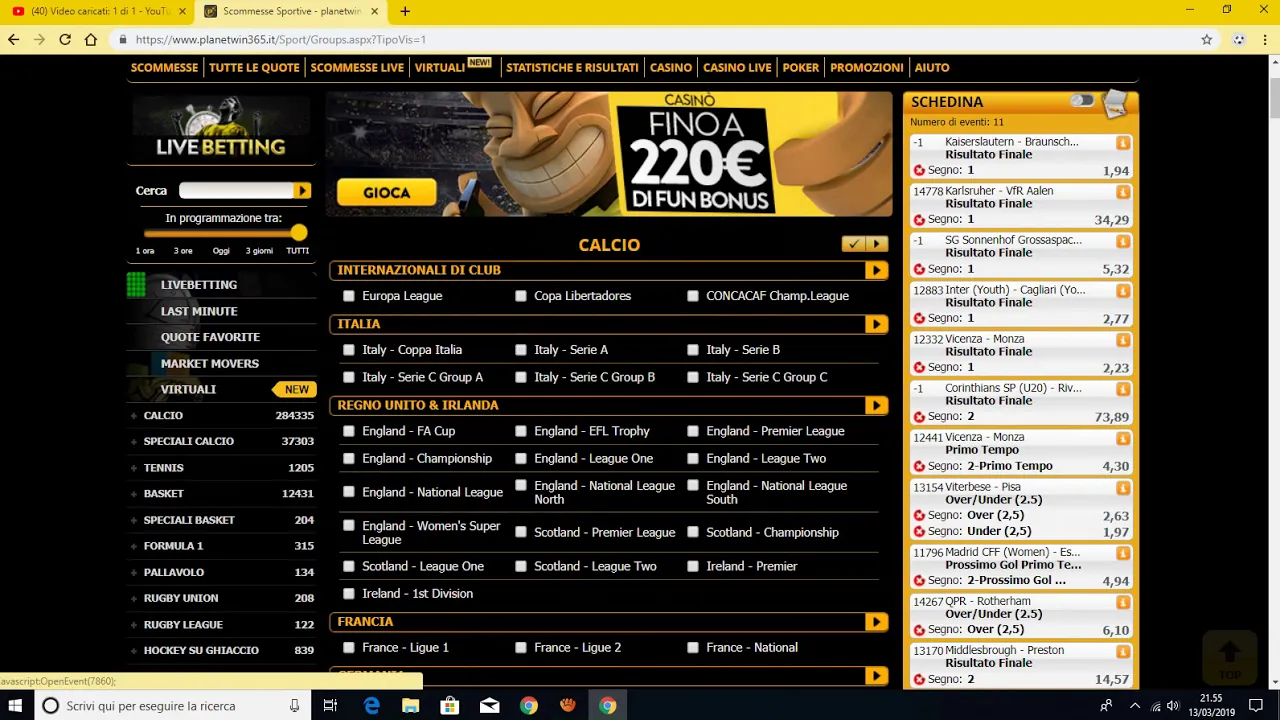
Task: Open Statistiche e Risultati menu
Action: pos(572,67)
